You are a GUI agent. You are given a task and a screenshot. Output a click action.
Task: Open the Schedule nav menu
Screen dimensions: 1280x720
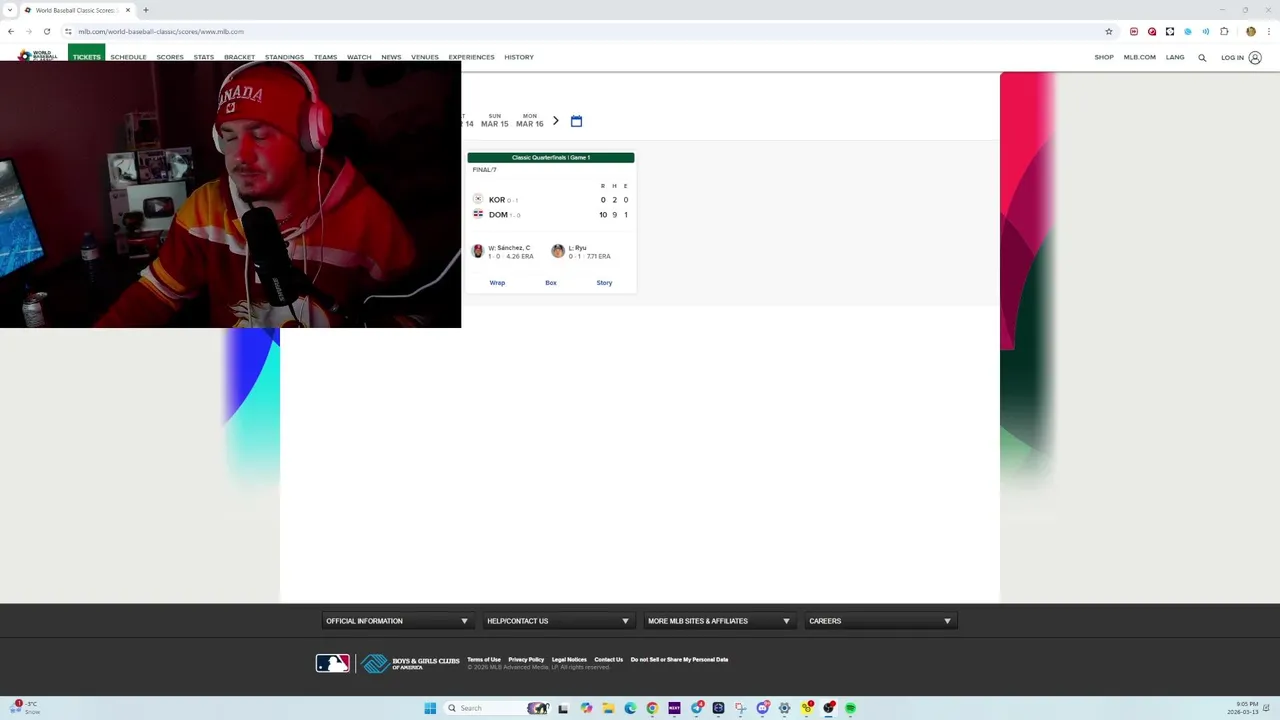pyautogui.click(x=128, y=57)
